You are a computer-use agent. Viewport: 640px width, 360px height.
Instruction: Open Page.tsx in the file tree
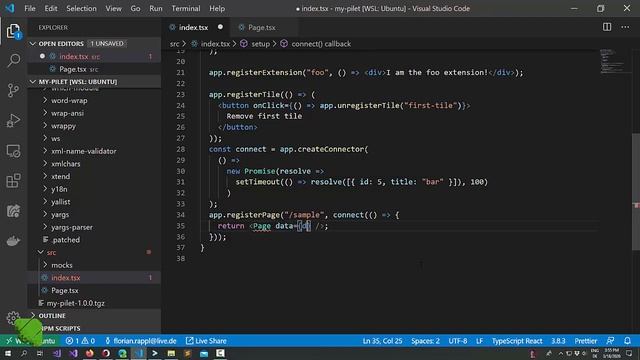pos(64,290)
